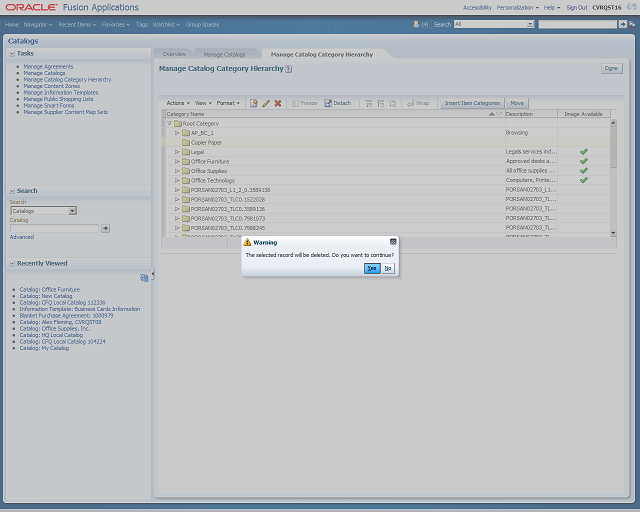Open Catalog: Office Furniture recently viewed link

(x=49, y=289)
